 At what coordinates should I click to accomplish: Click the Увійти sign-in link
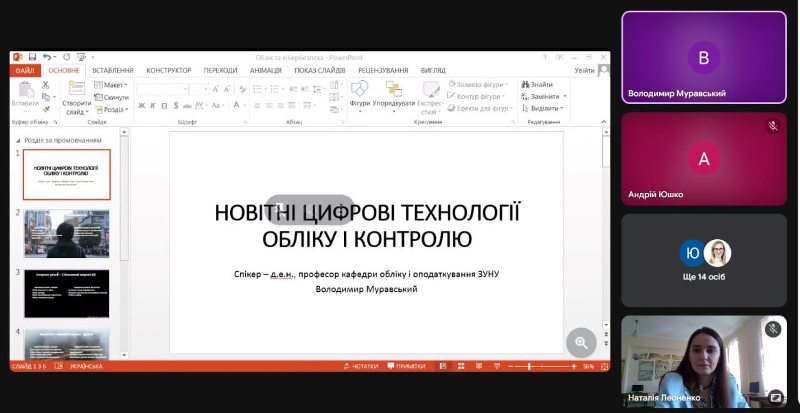pos(584,71)
